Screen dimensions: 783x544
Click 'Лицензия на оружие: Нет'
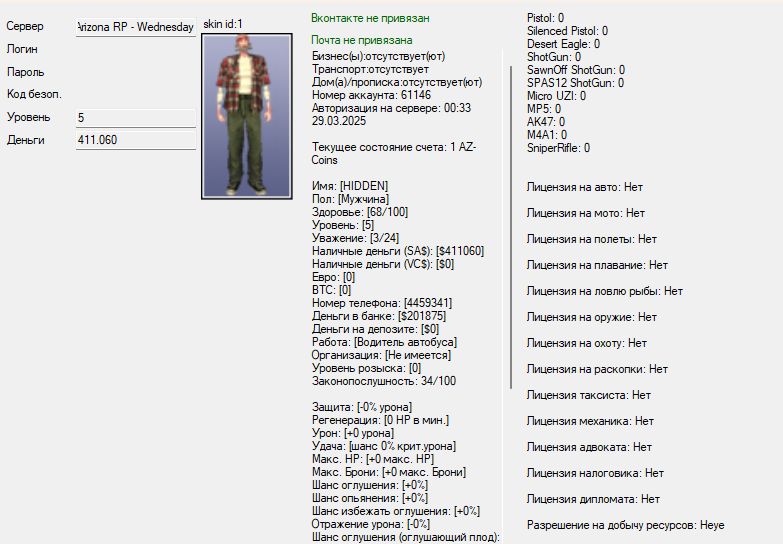tap(592, 317)
